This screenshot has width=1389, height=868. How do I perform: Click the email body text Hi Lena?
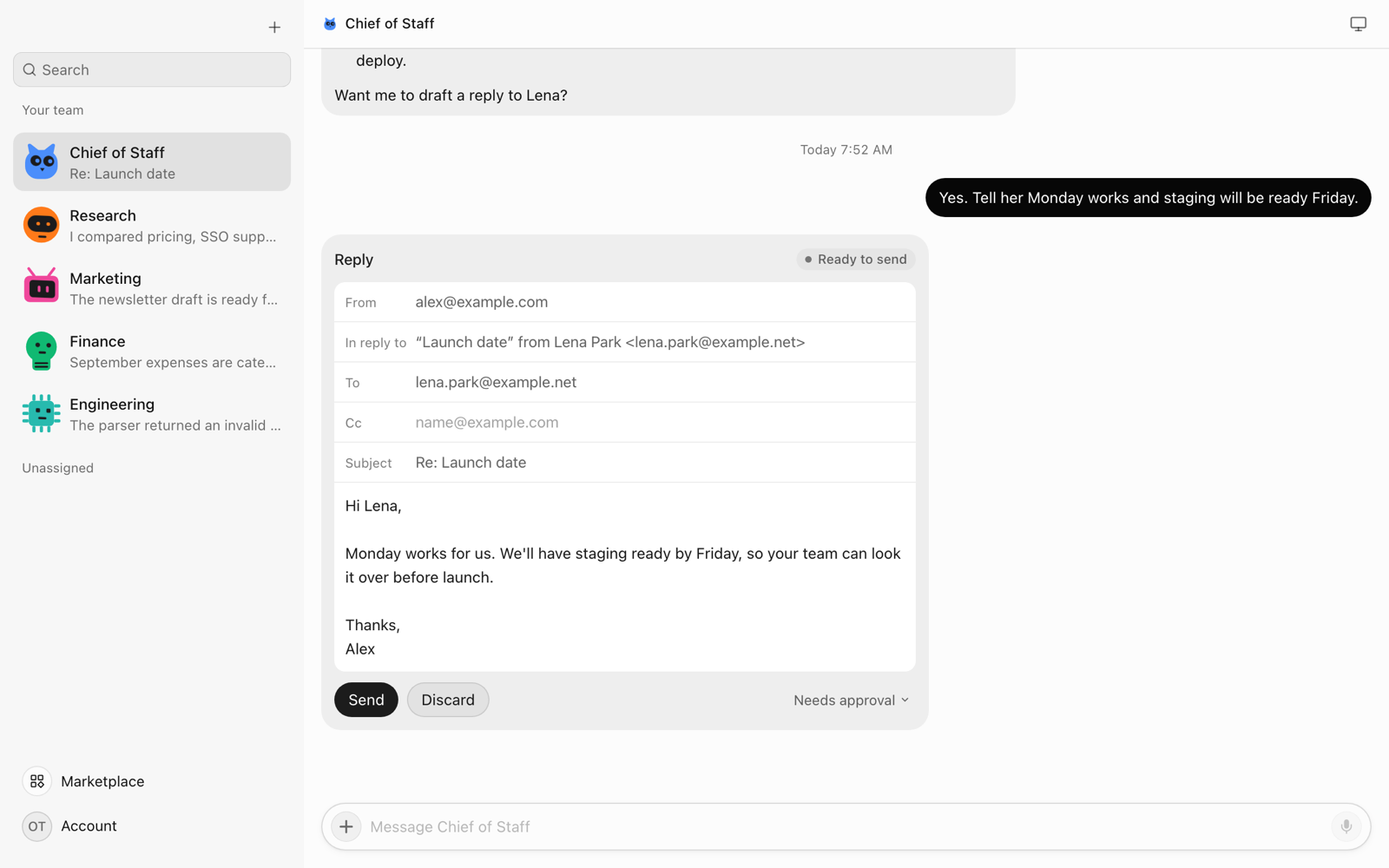click(x=373, y=506)
